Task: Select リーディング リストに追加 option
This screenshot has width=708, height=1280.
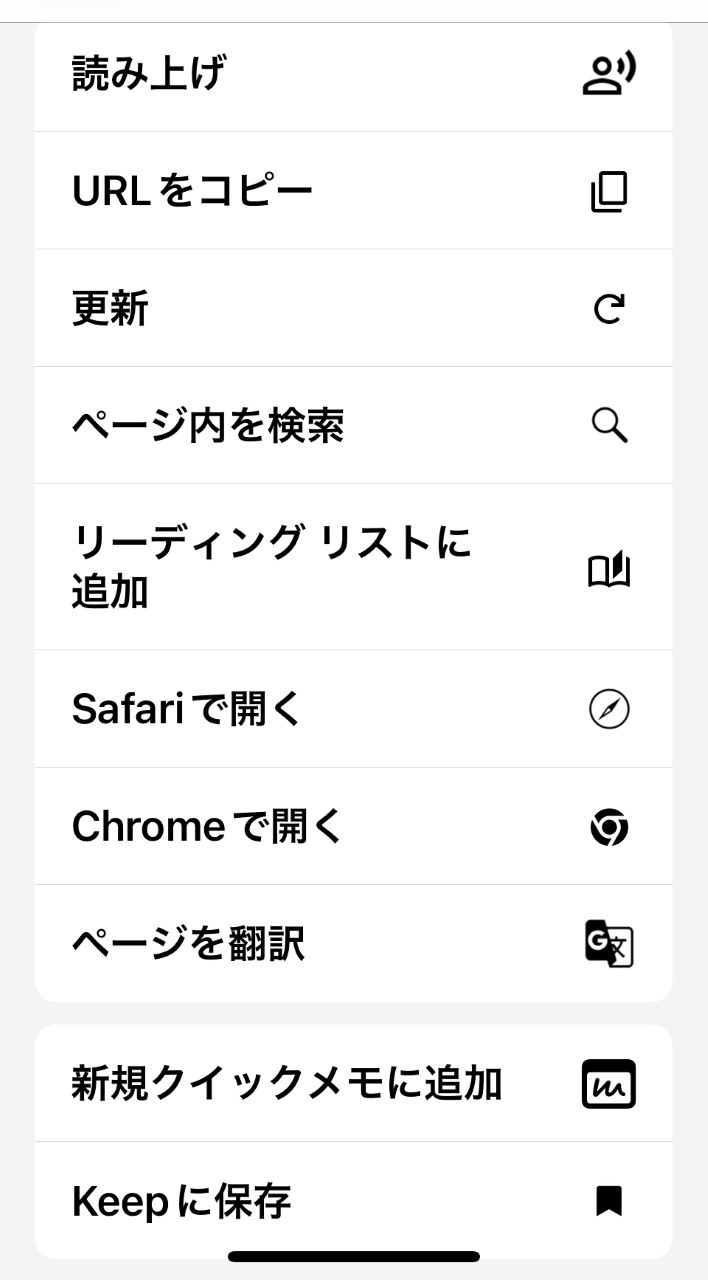Action: [270, 567]
